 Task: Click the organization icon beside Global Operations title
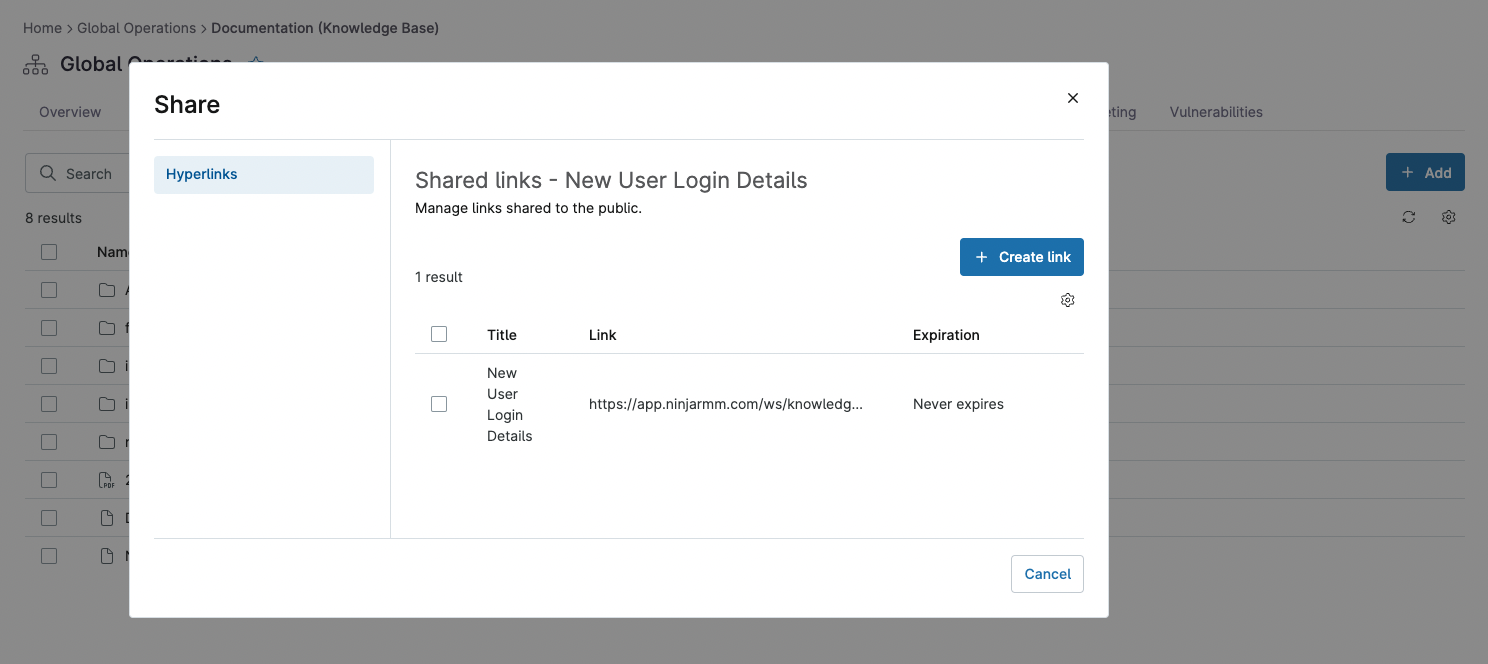click(34, 63)
